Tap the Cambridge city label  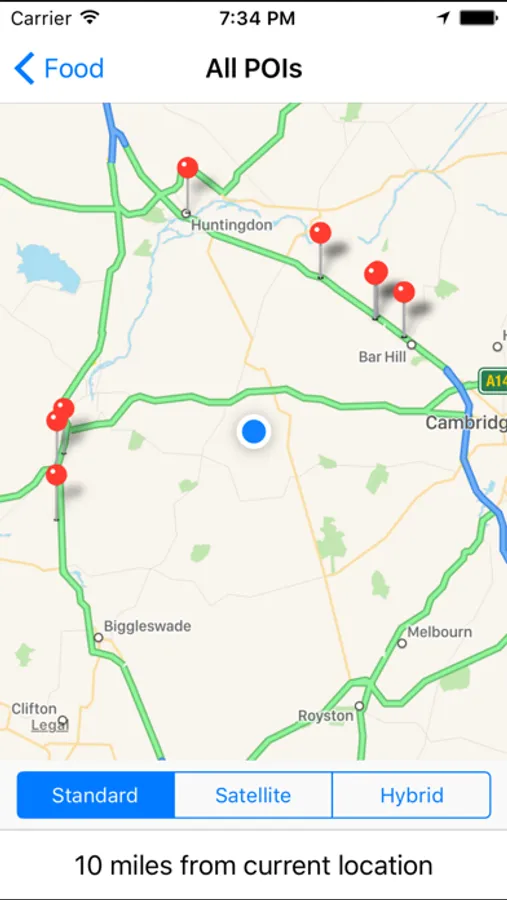tap(466, 423)
